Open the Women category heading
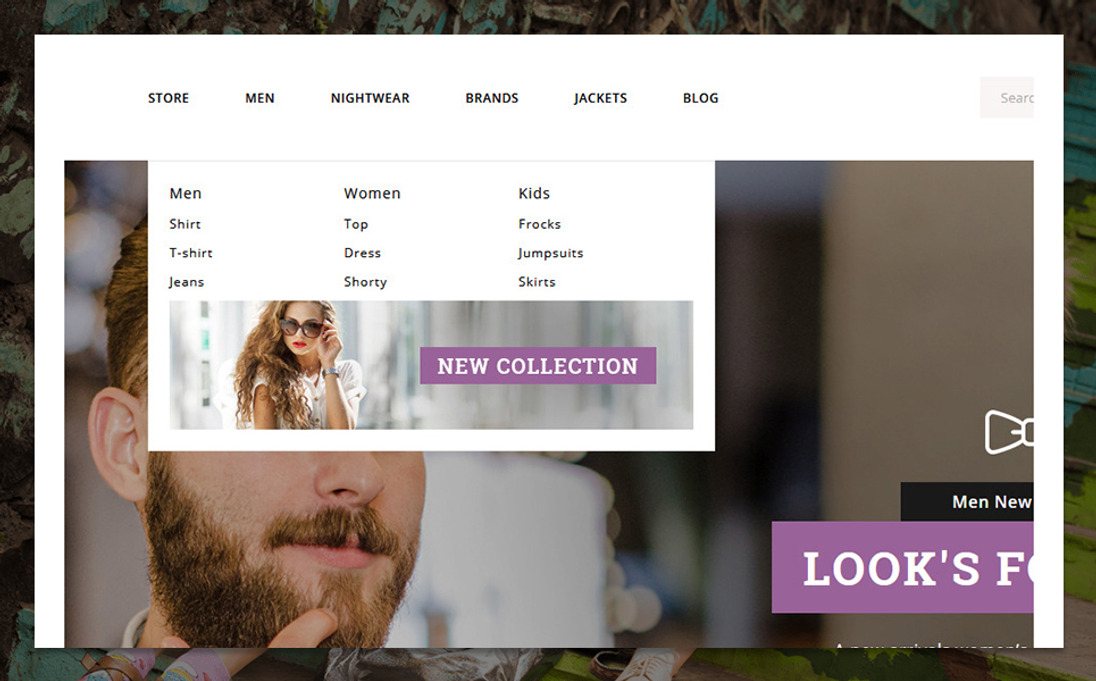The image size is (1096, 681). [x=372, y=193]
